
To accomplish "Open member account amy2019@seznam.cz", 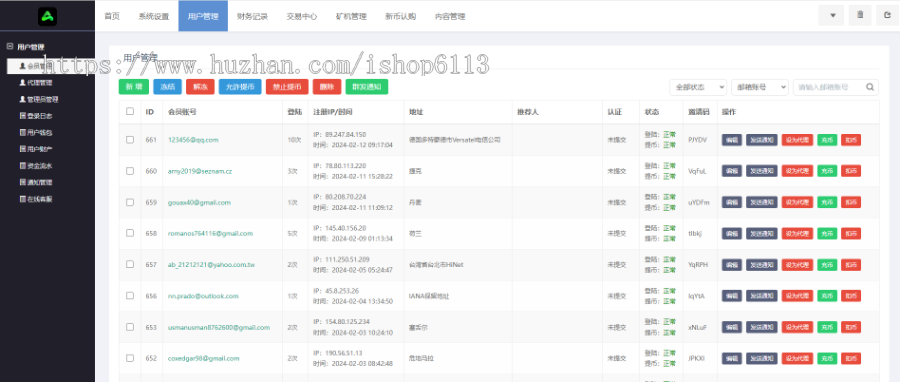I will [200, 171].
